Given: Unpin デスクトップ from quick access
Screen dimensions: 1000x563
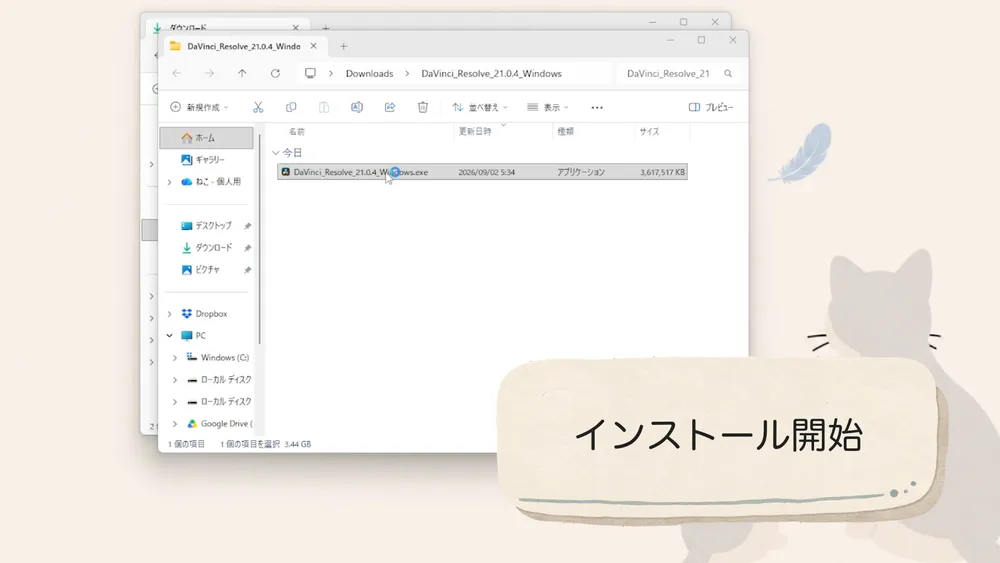Looking at the screenshot, I should tap(247, 226).
